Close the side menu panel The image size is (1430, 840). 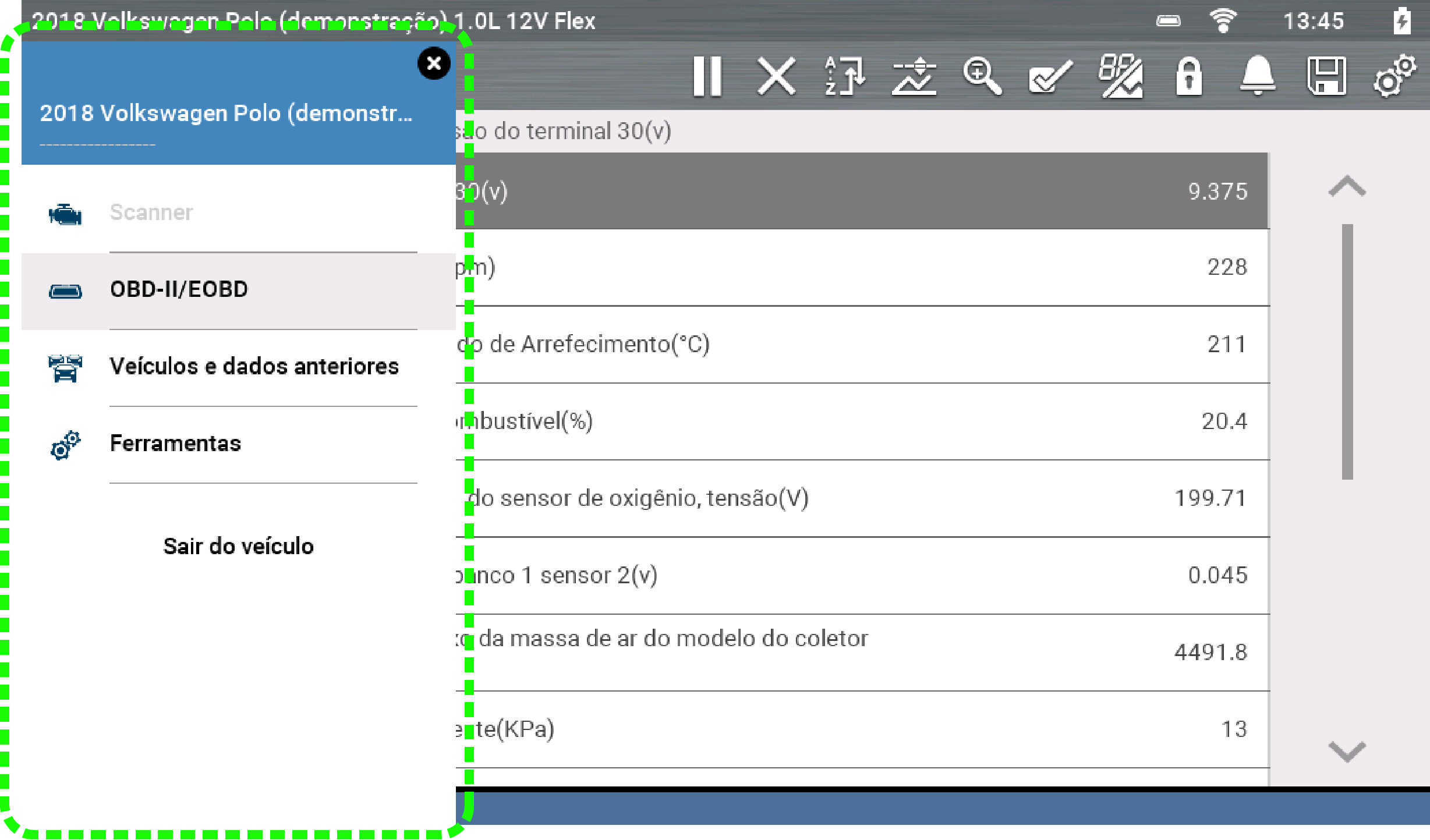pyautogui.click(x=434, y=63)
